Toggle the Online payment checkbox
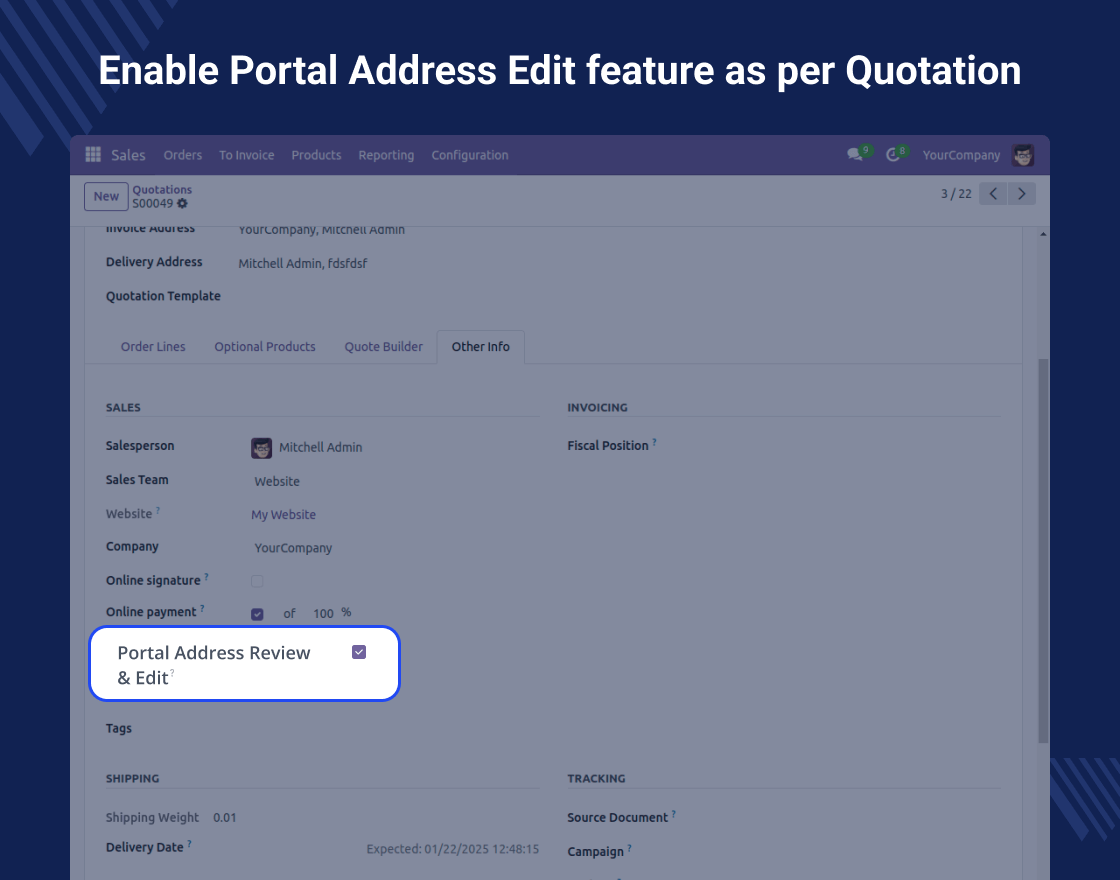1120x880 pixels. coord(257,614)
